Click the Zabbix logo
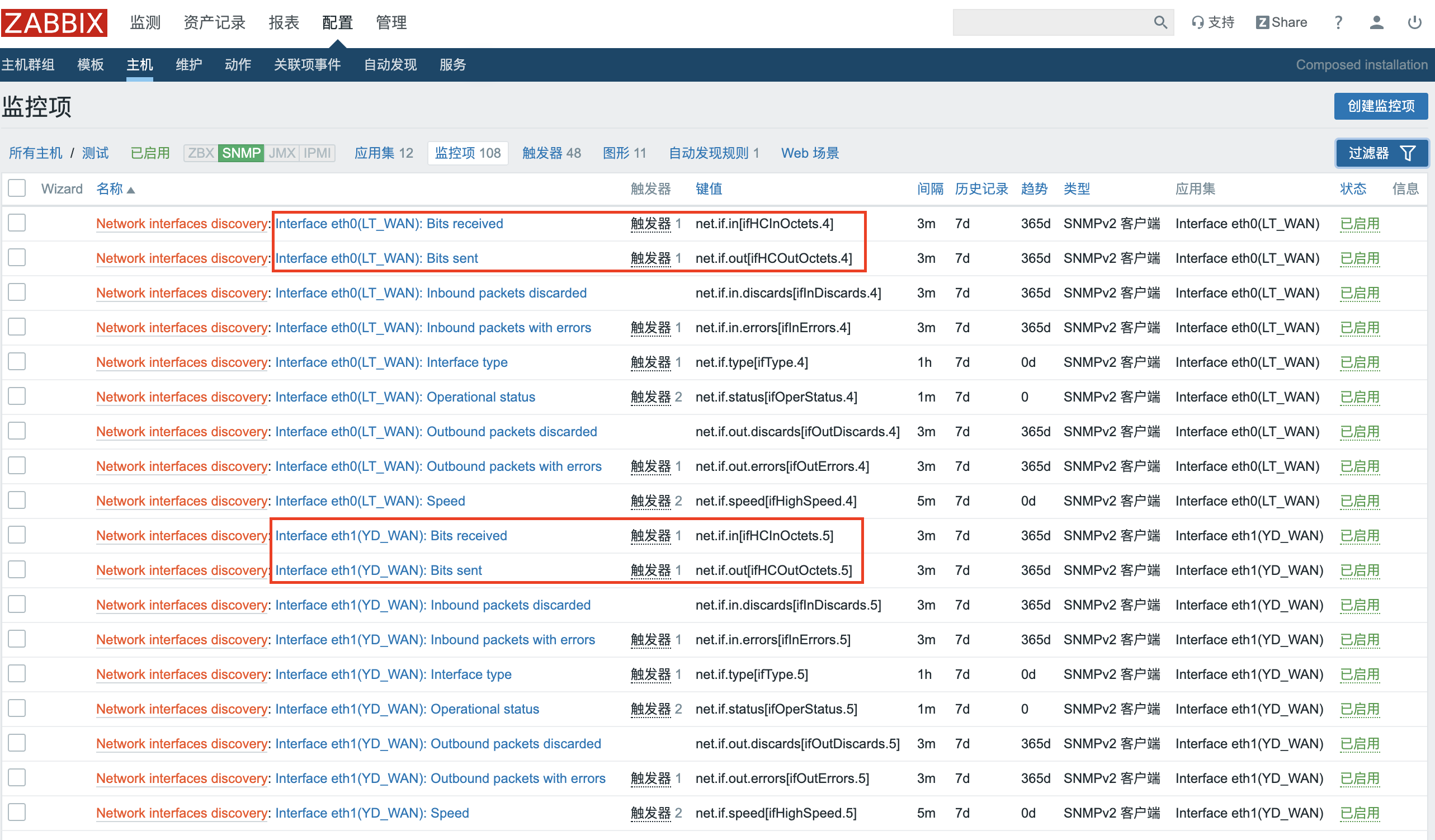 pyautogui.click(x=54, y=23)
